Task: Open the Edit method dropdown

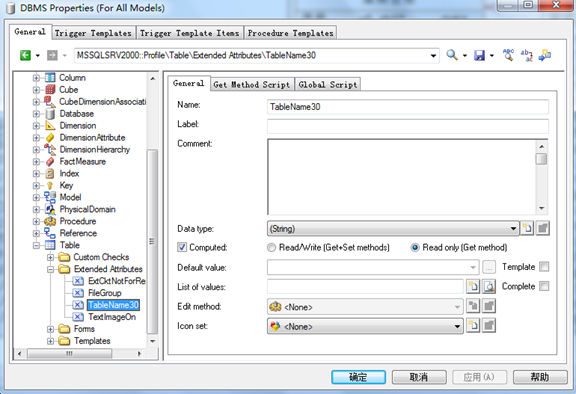Action: pos(457,307)
